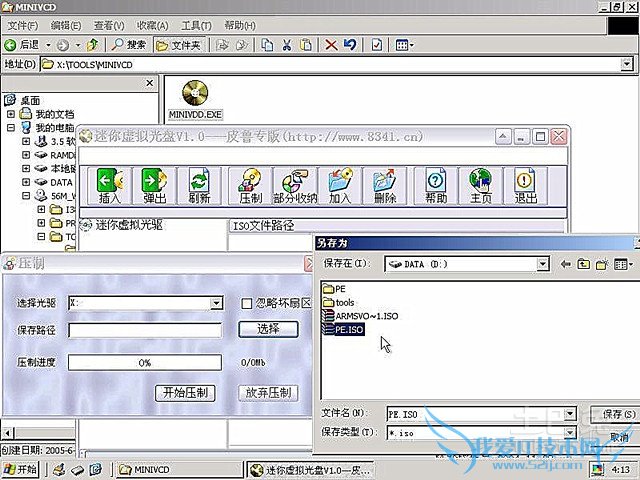Open the 选择光驱 drive dropdown
The image size is (640, 480).
tap(216, 303)
